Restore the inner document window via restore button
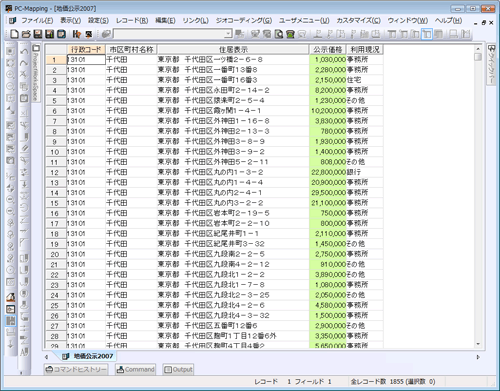The width and height of the screenshot is (500, 391). 484,23
